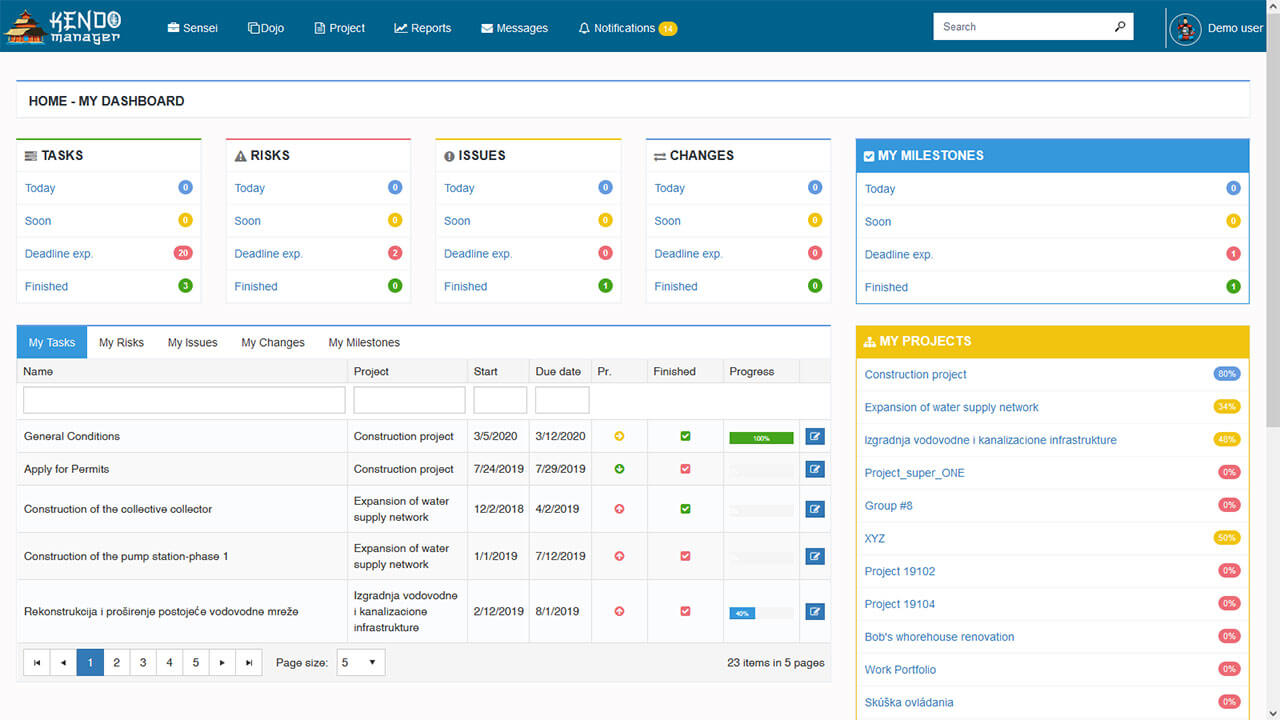Screen dimensions: 1280x720
Task: Toggle Finished checkbox for pump station-phase 1
Action: [x=685, y=556]
